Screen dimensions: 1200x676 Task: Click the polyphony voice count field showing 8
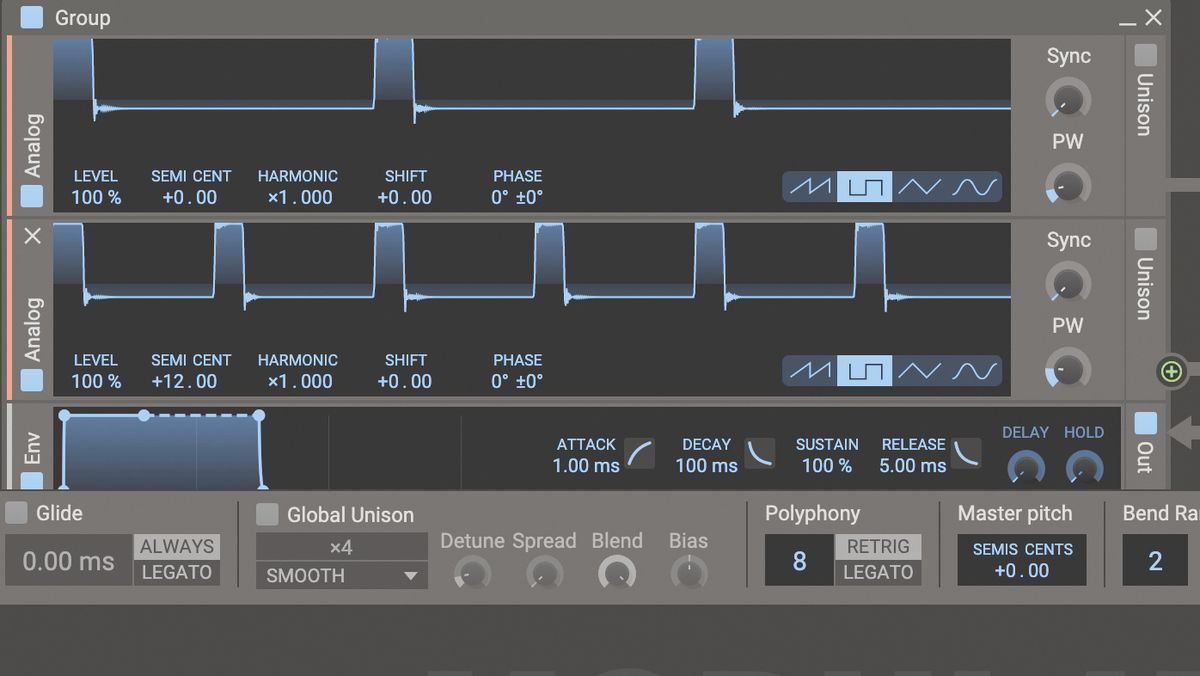coord(798,560)
